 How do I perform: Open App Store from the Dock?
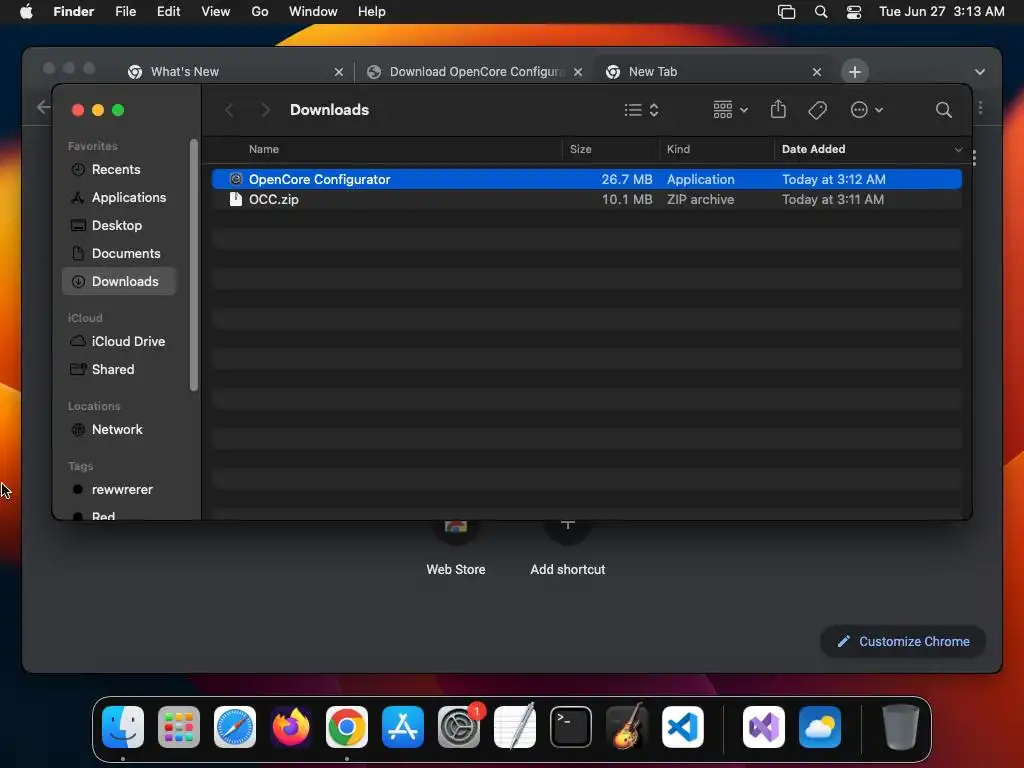coord(403,727)
